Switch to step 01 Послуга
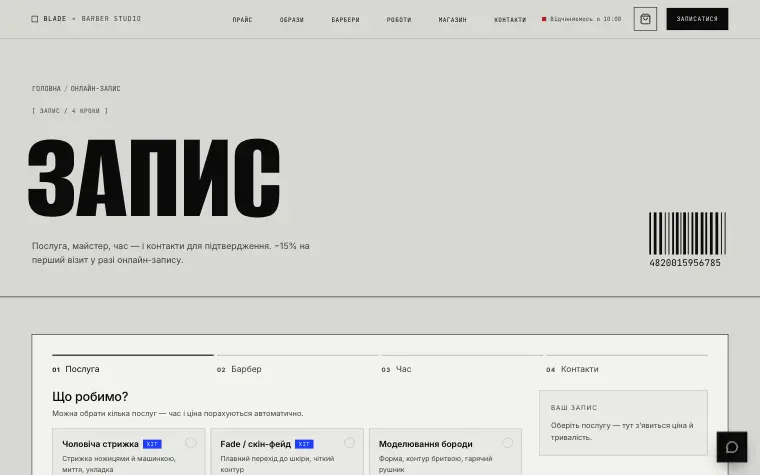760x475 pixels. [133, 364]
